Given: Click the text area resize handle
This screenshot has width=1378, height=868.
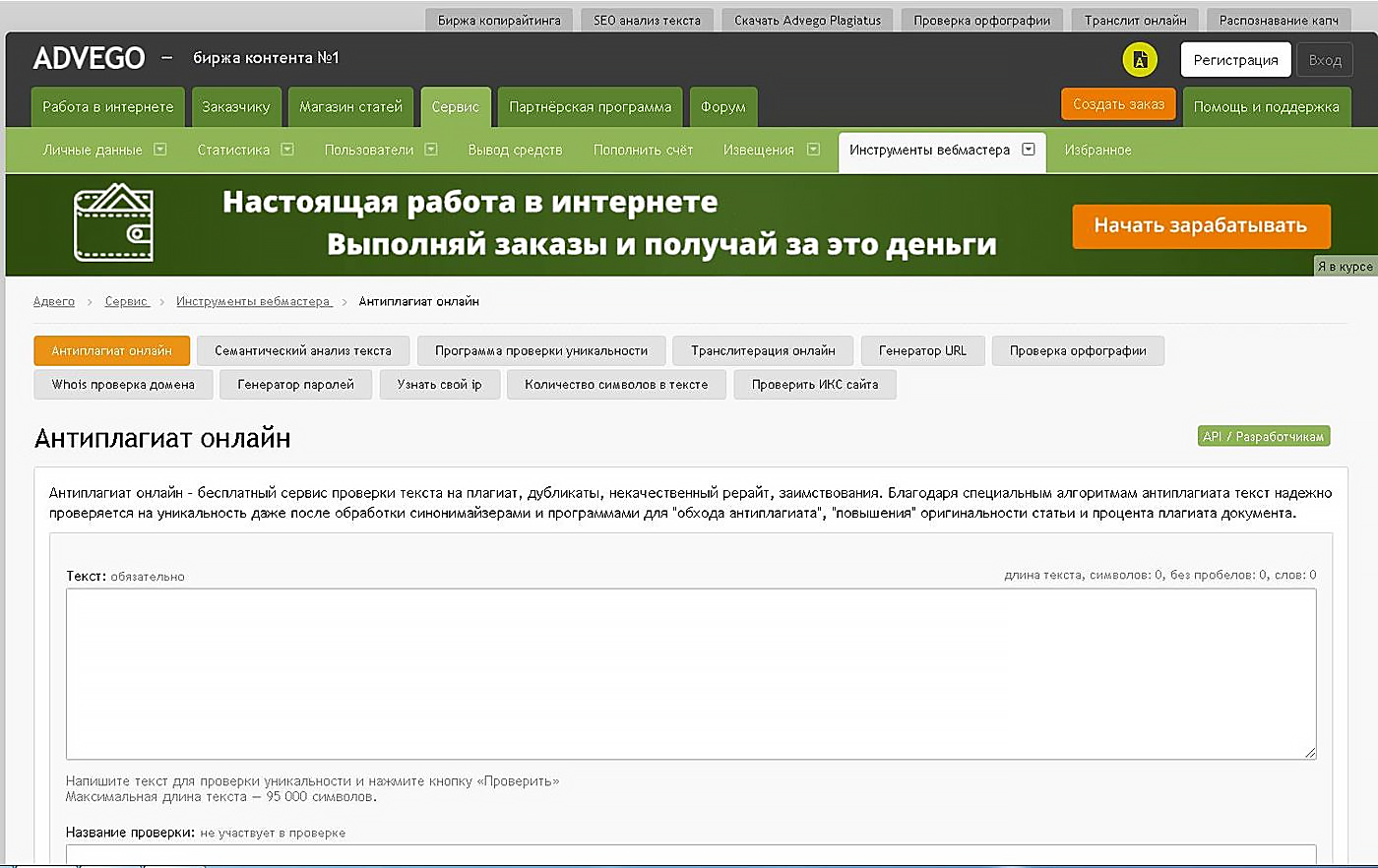Looking at the screenshot, I should tap(1310, 753).
